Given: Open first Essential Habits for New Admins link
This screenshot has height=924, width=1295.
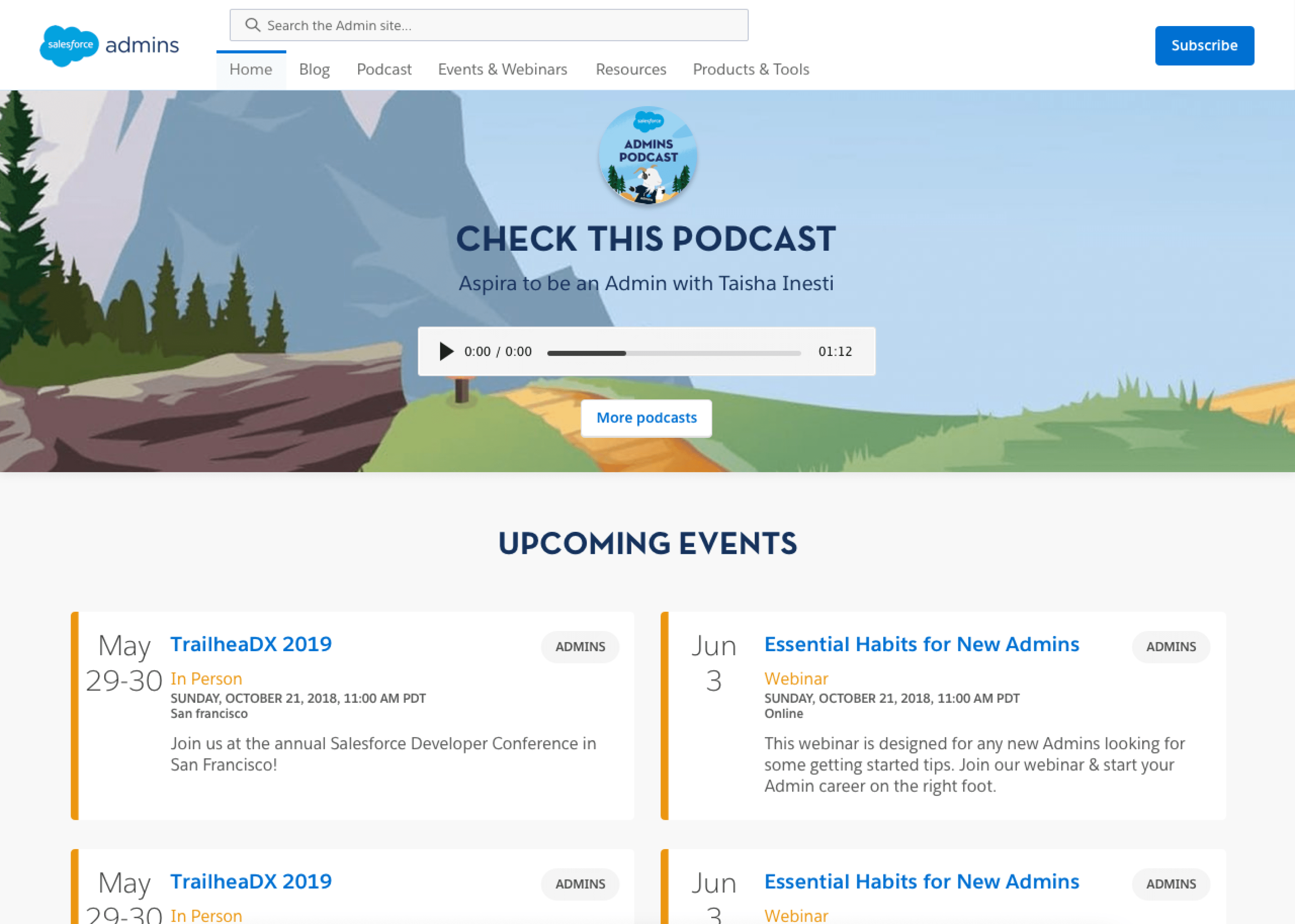Looking at the screenshot, I should coord(921,644).
